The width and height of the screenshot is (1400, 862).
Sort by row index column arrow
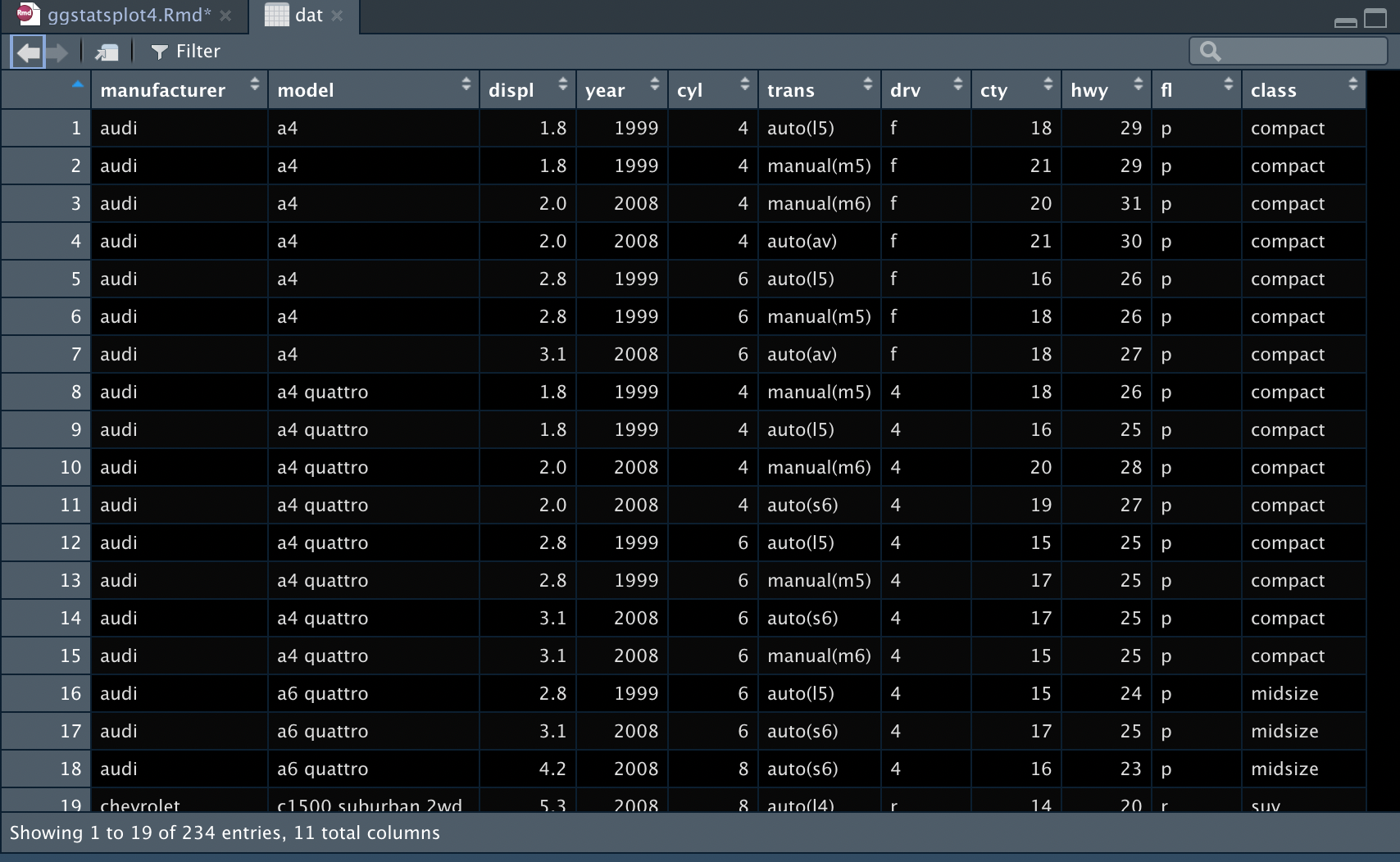[x=77, y=84]
